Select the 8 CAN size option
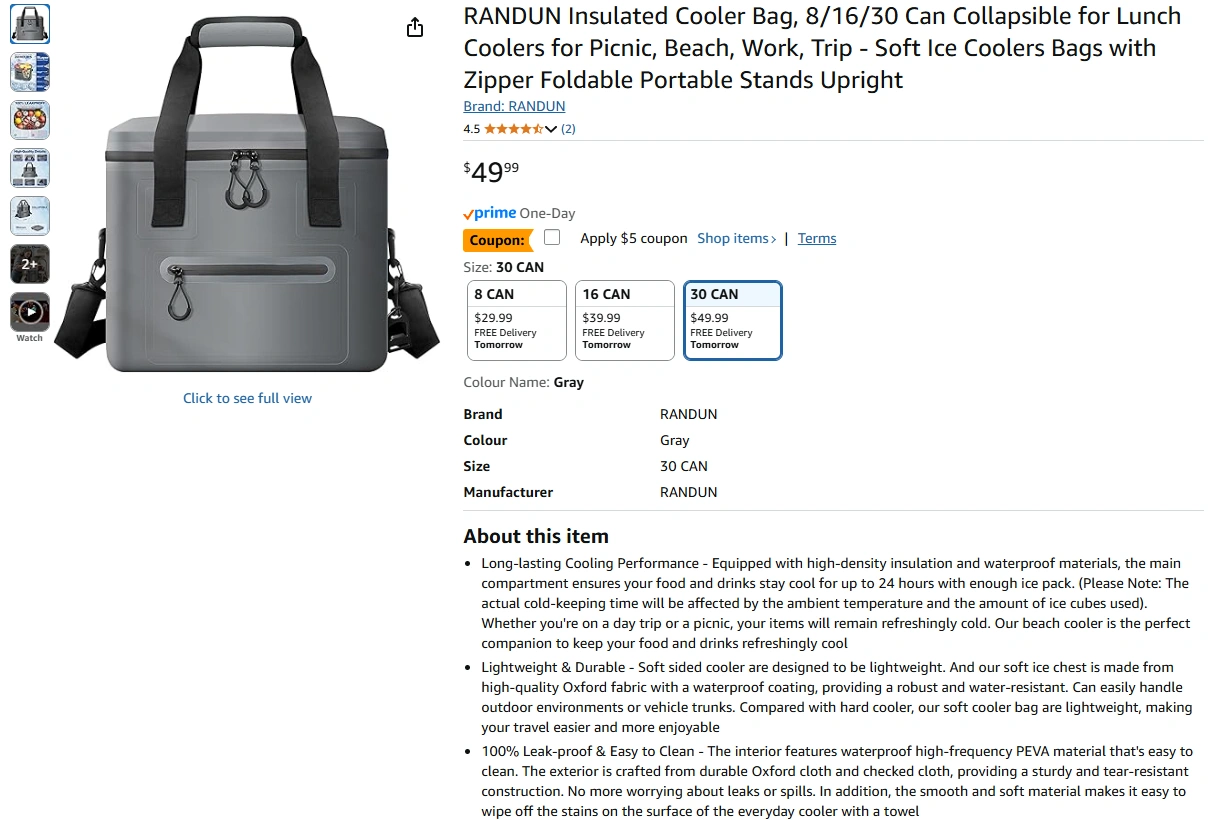This screenshot has height=820, width=1225. 517,320
